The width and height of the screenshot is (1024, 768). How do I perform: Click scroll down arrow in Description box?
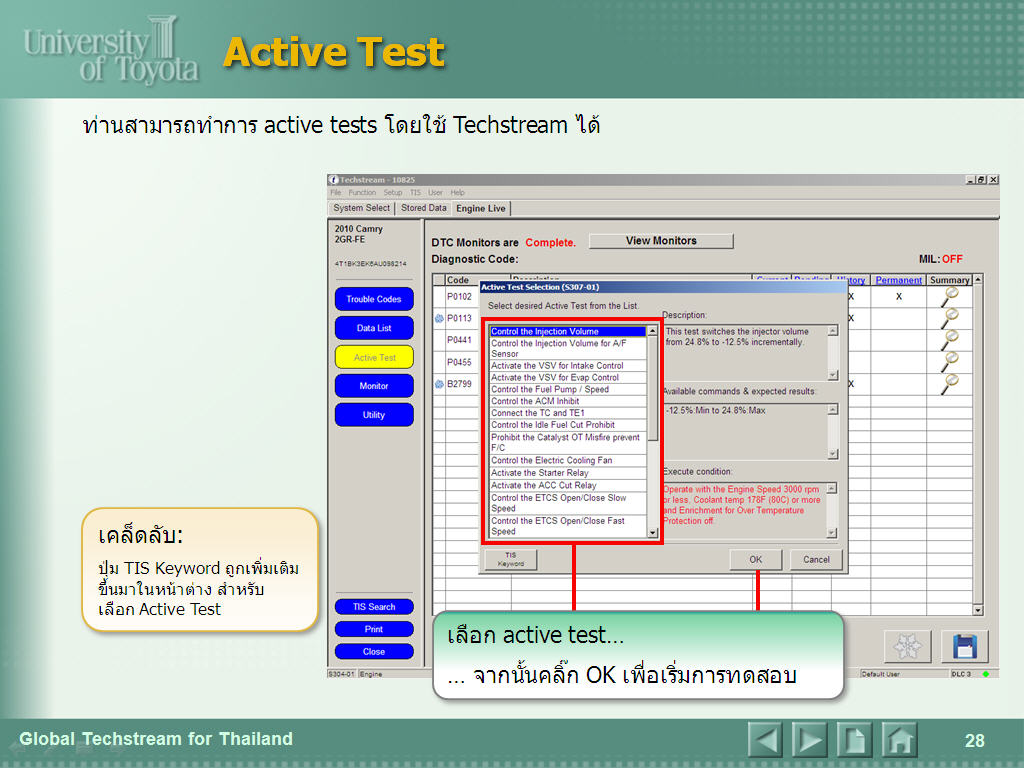(833, 375)
